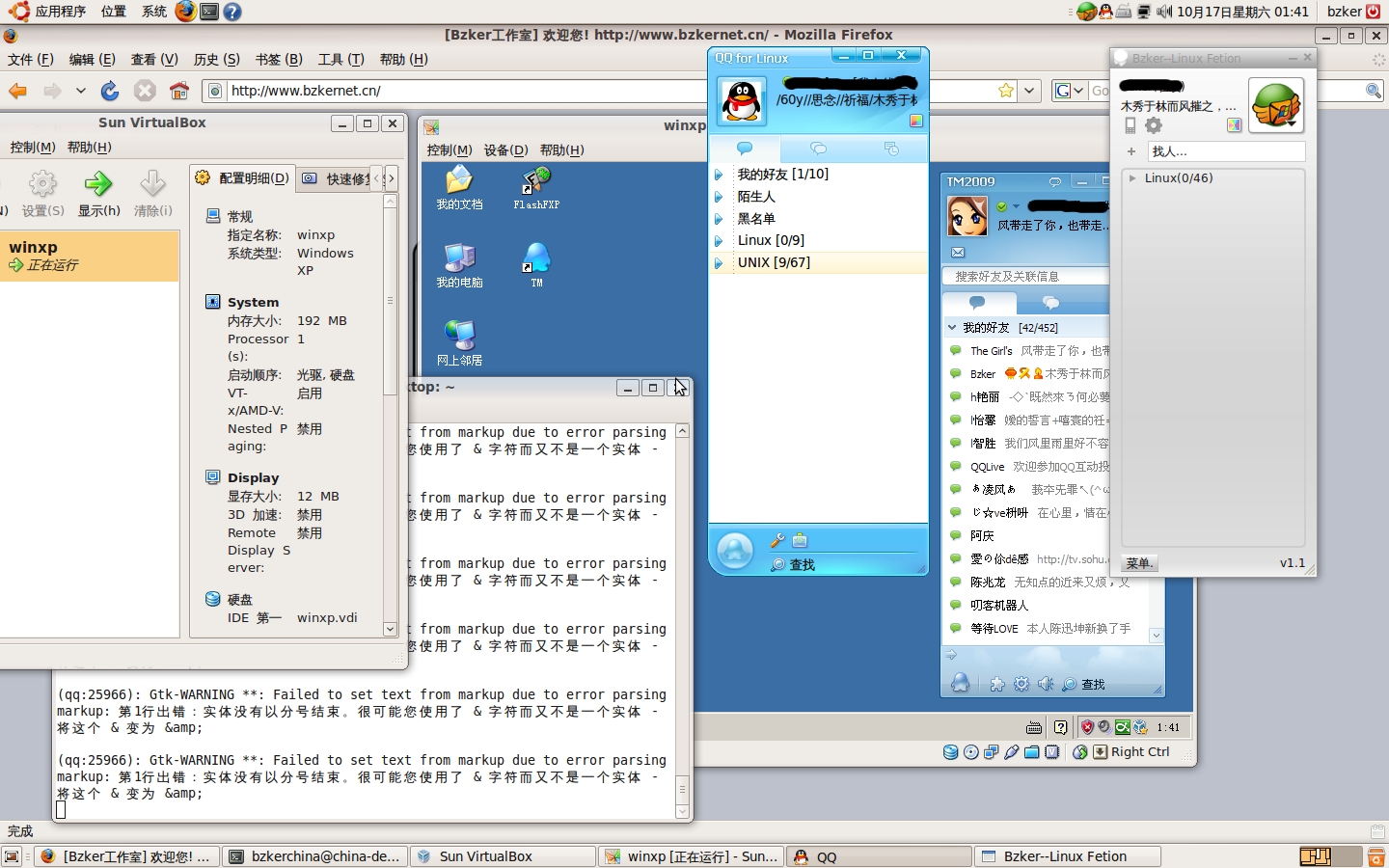Click the bookmark star in URL bar
The image size is (1389, 868).
pos(1006,91)
